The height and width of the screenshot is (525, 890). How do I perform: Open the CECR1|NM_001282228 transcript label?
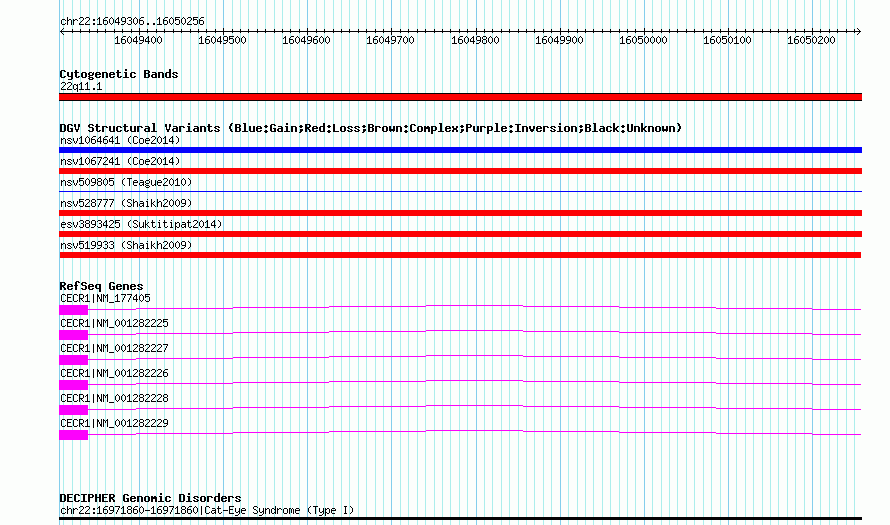click(x=114, y=398)
